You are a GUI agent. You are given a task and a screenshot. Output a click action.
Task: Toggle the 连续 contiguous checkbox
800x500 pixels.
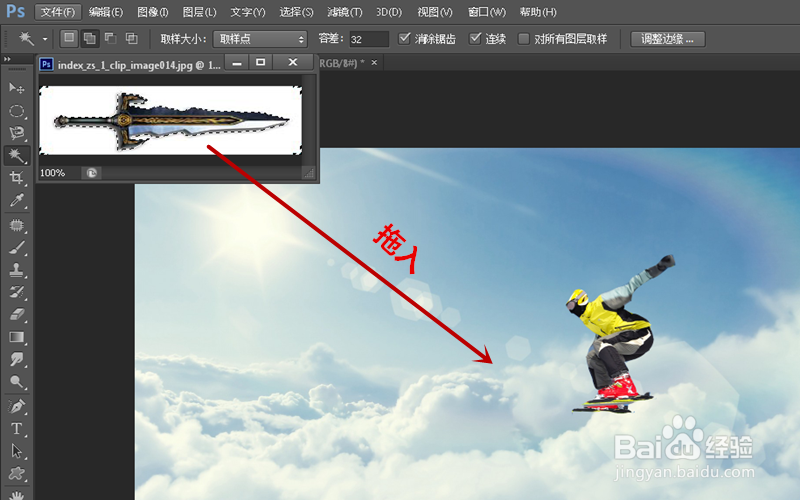(x=475, y=38)
